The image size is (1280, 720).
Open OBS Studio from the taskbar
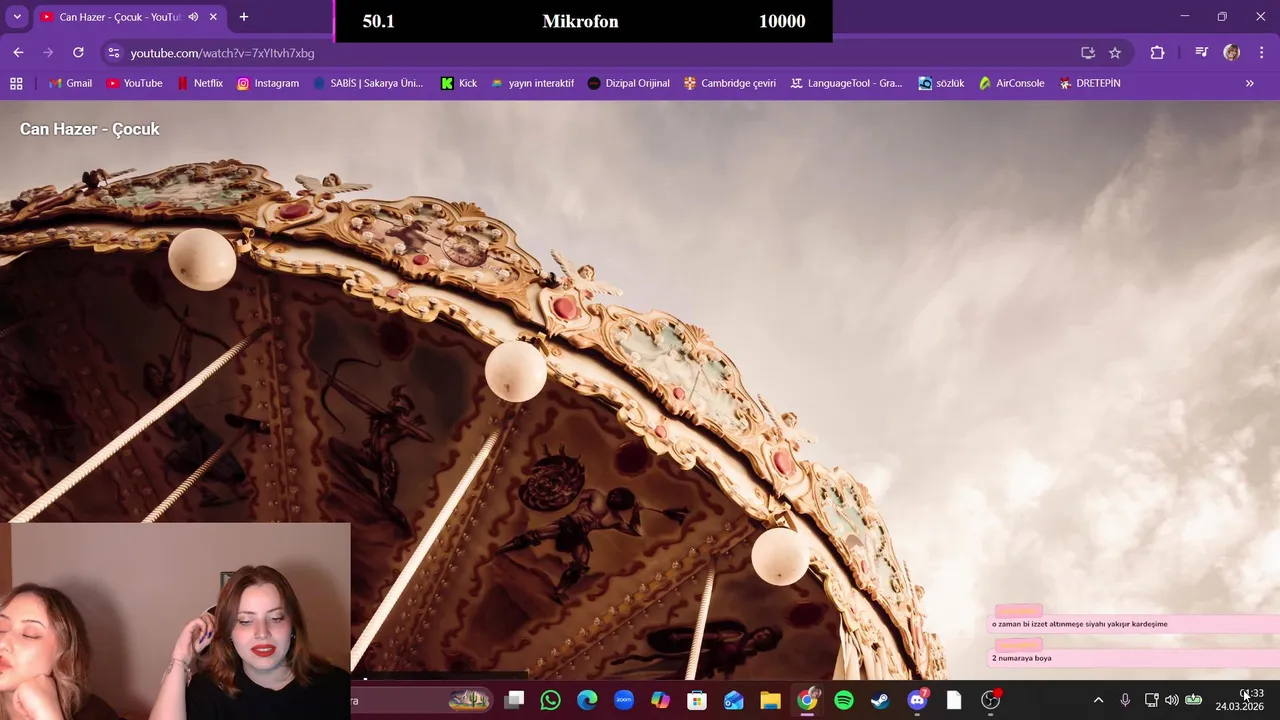(991, 700)
